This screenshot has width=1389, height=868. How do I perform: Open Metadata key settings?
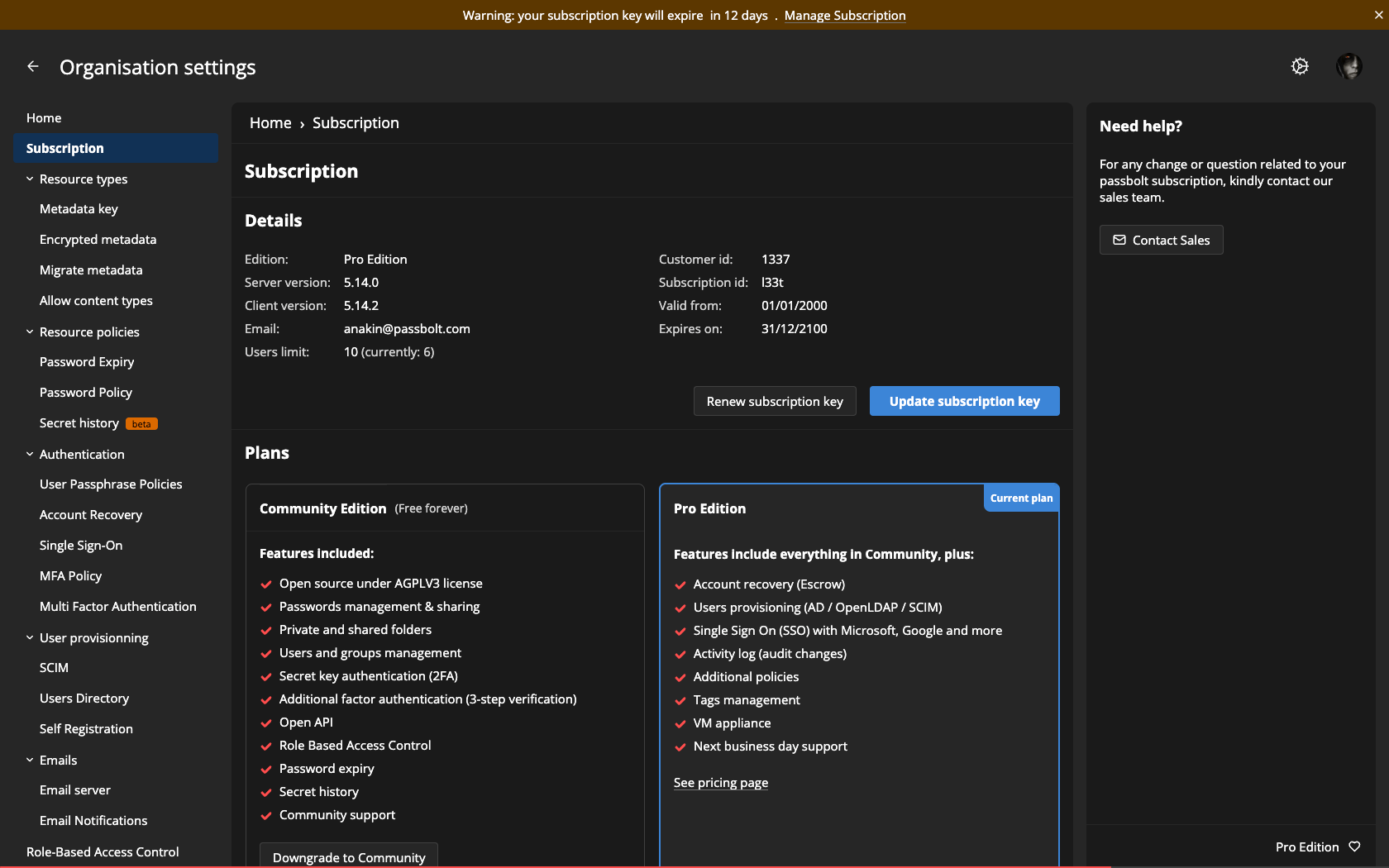(79, 209)
